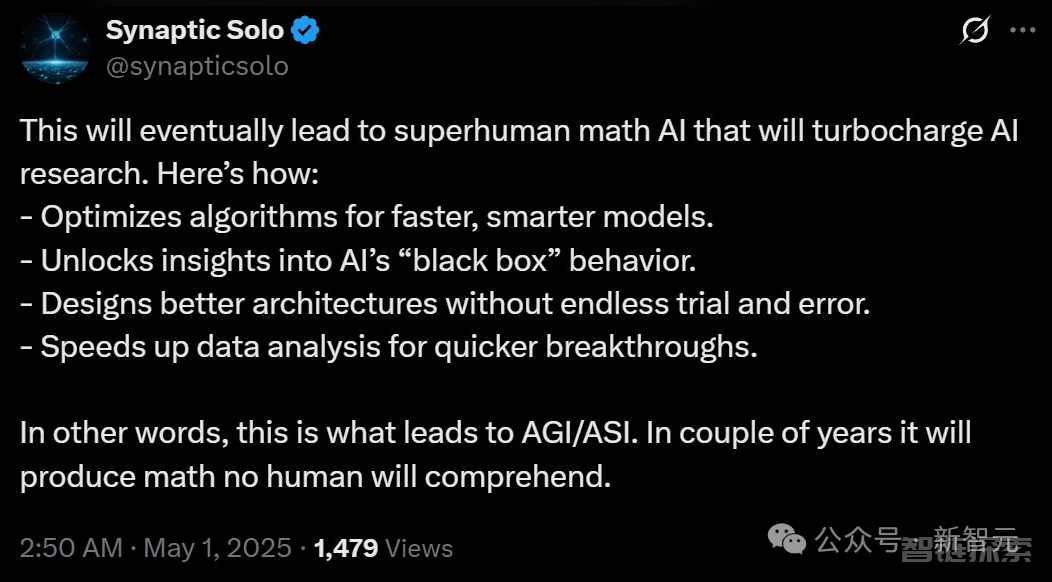Click the 2:50 AM timestamp
The height and width of the screenshot is (582, 1052).
click(71, 548)
